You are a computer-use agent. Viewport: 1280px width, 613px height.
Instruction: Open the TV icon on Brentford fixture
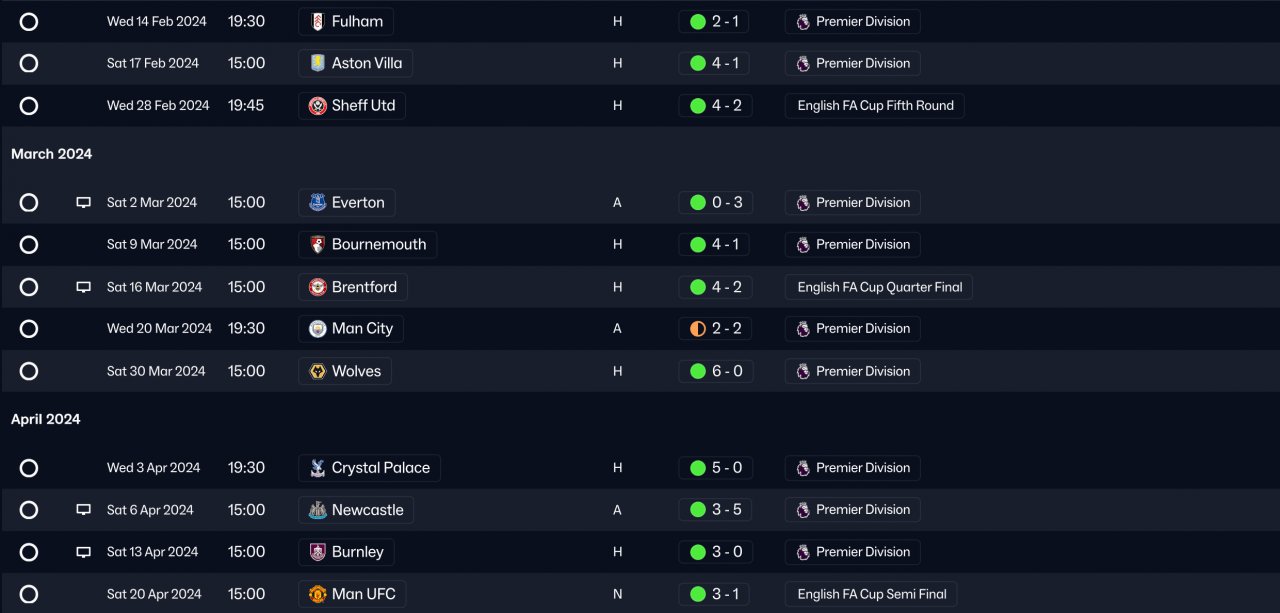click(x=84, y=287)
